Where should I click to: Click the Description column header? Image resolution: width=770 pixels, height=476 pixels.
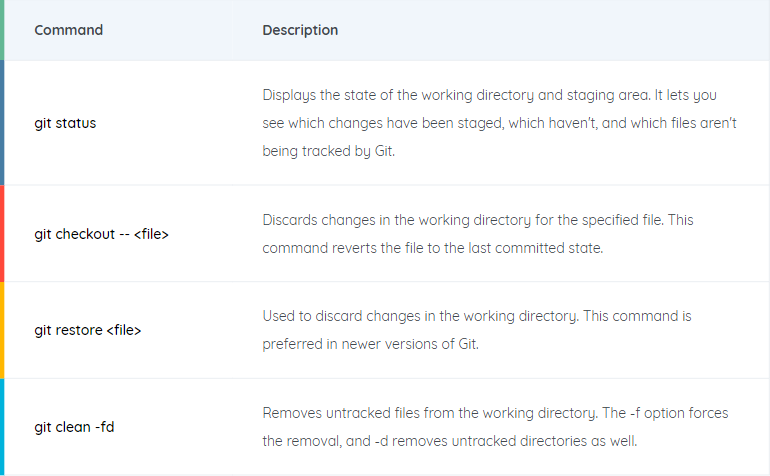300,30
